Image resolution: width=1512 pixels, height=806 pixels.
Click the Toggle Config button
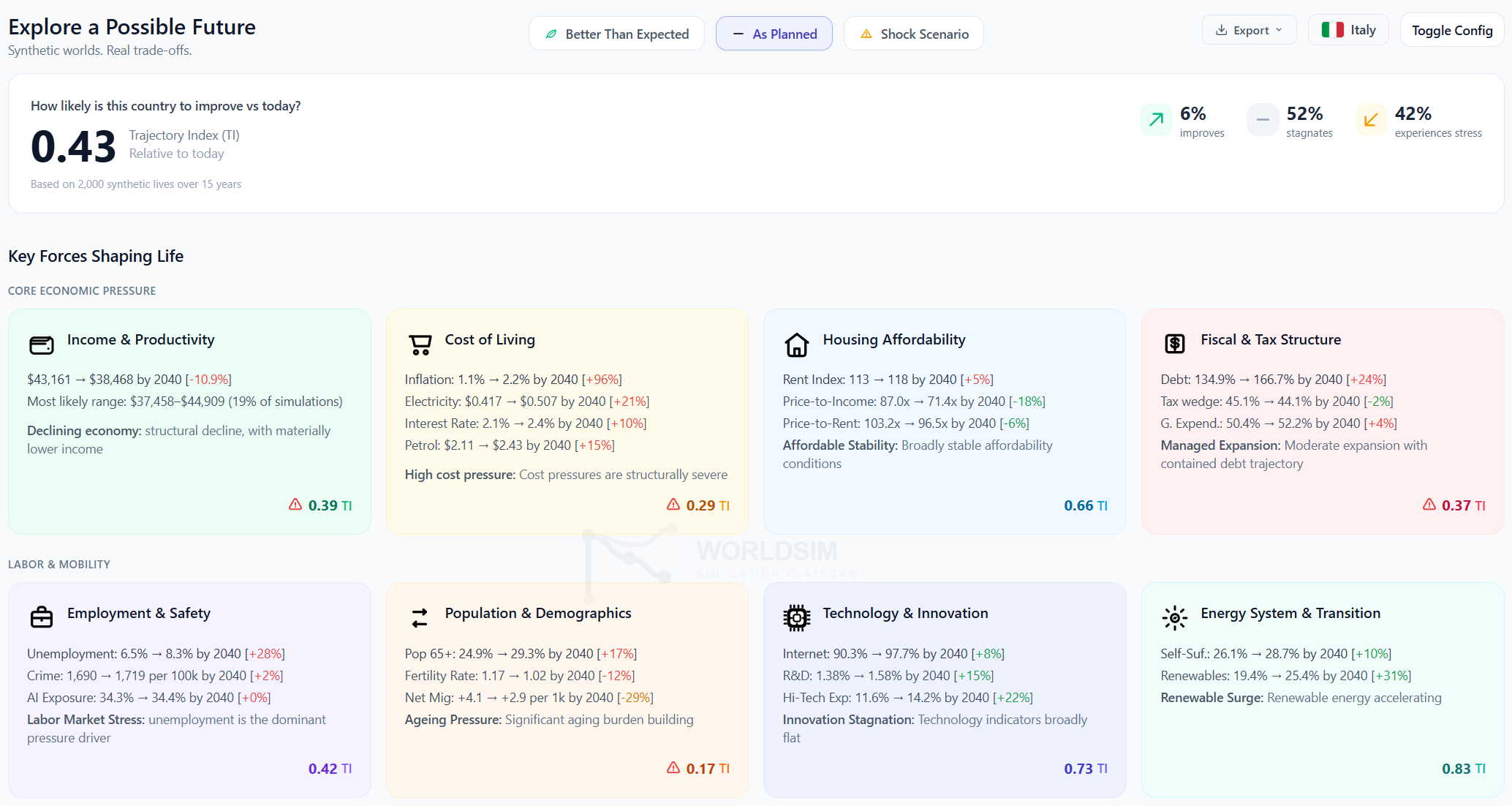1451,30
